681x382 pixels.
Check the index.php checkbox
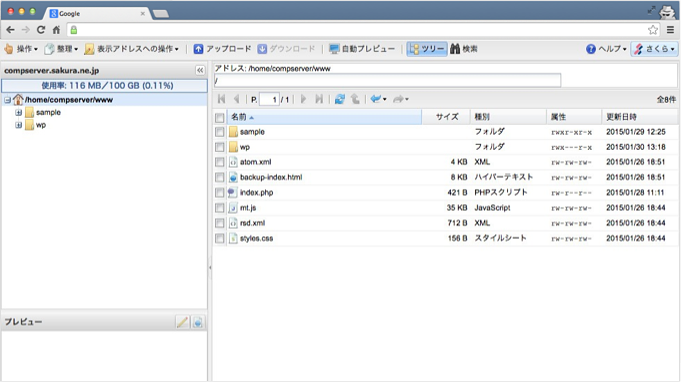coord(220,193)
